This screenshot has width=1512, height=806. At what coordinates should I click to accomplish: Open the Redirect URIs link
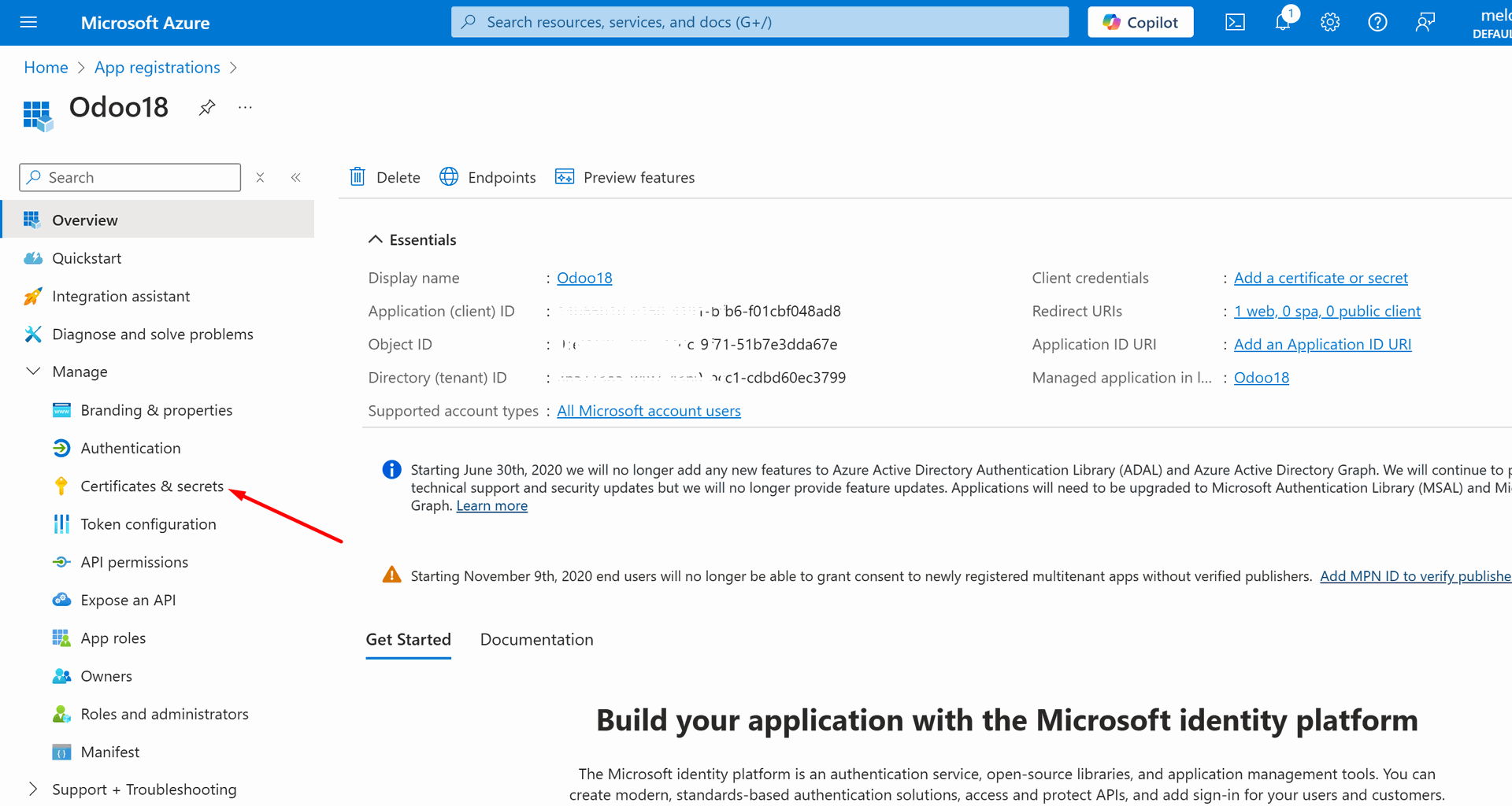pyautogui.click(x=1327, y=311)
